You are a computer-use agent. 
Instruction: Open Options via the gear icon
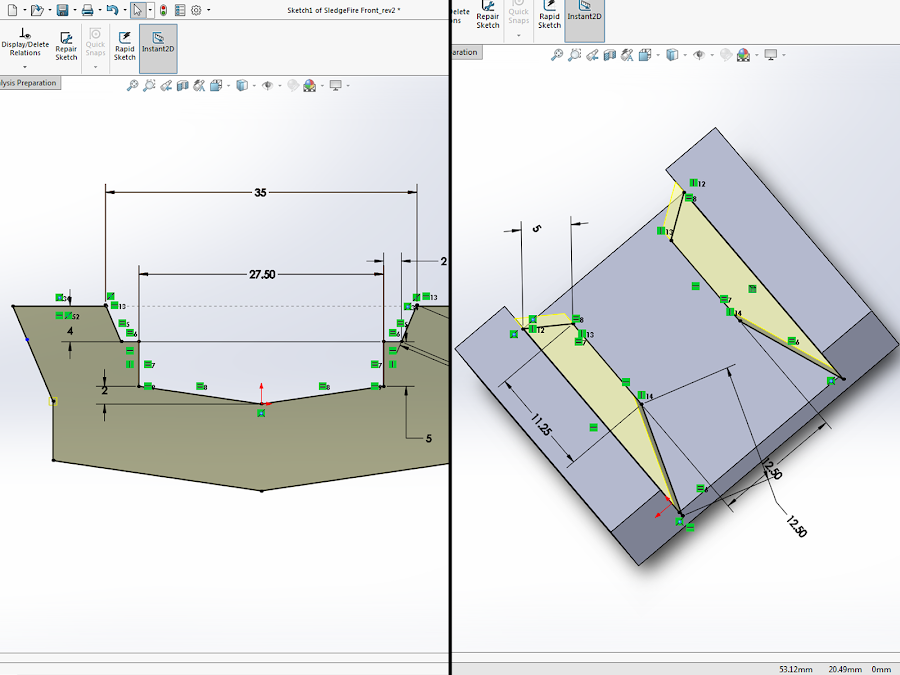click(196, 10)
